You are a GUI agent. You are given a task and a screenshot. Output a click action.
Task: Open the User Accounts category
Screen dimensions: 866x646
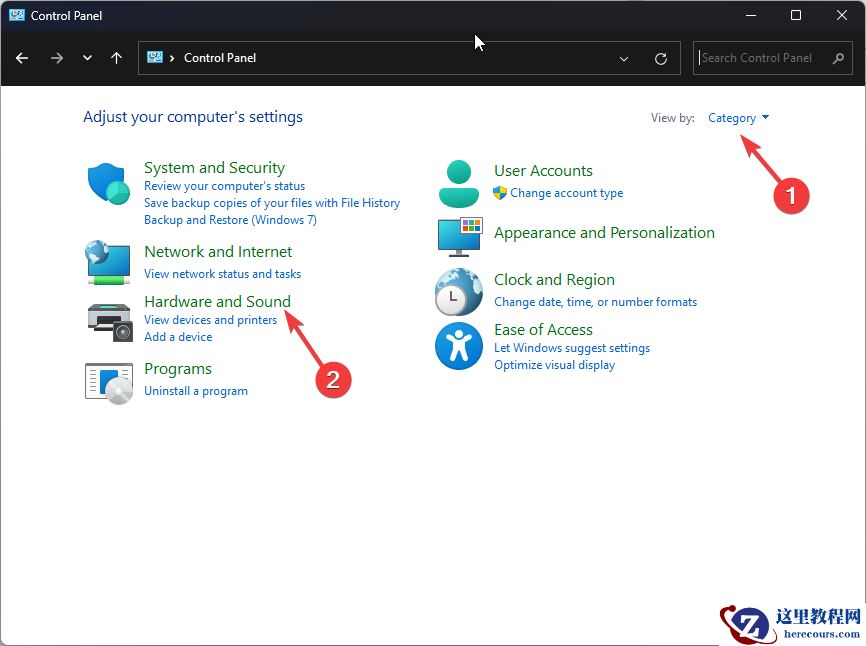(x=543, y=171)
